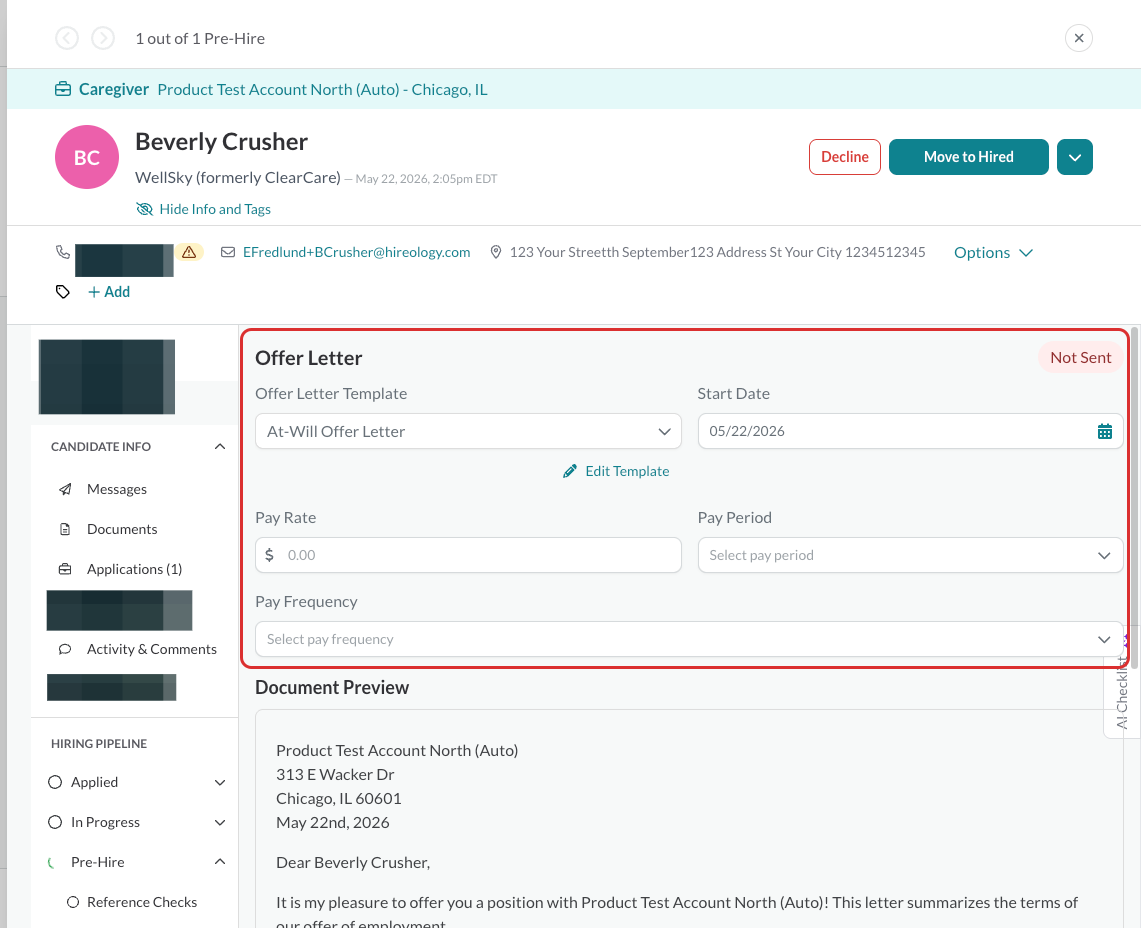Click "Chicago, IL 60601" preview line

pos(338,799)
